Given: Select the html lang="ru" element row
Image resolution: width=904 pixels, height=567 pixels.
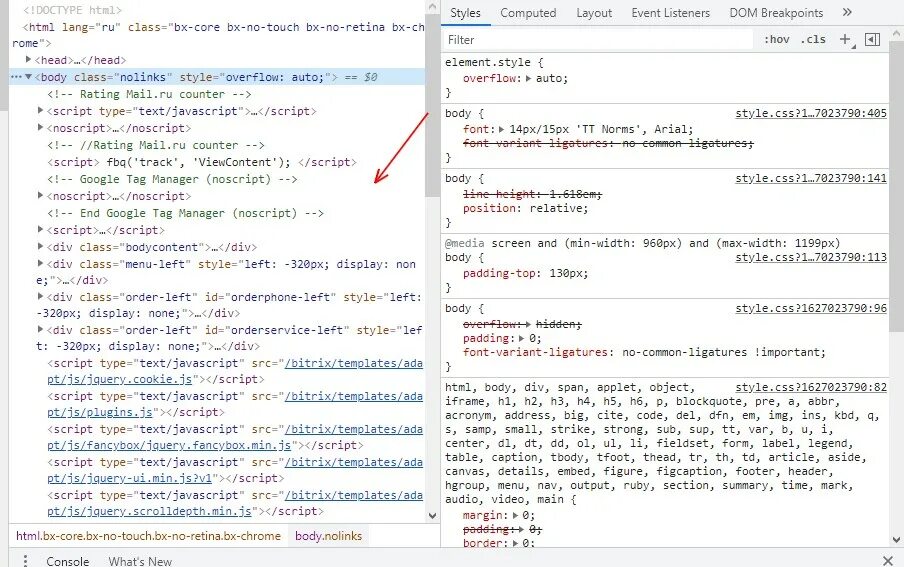Looking at the screenshot, I should point(217,35).
